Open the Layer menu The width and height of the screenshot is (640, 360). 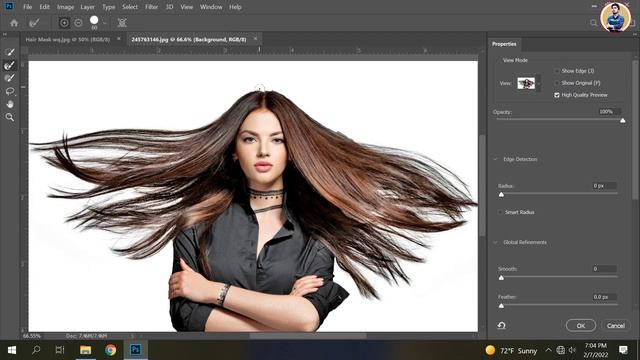coord(87,7)
